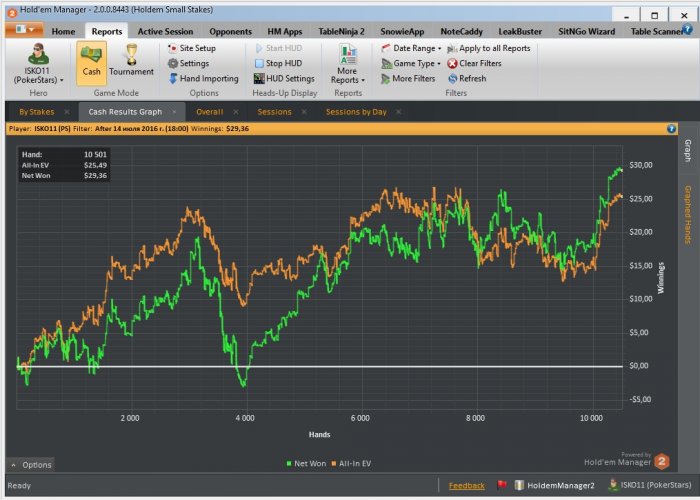Refresh the report data
The image size is (700, 500).
click(472, 78)
